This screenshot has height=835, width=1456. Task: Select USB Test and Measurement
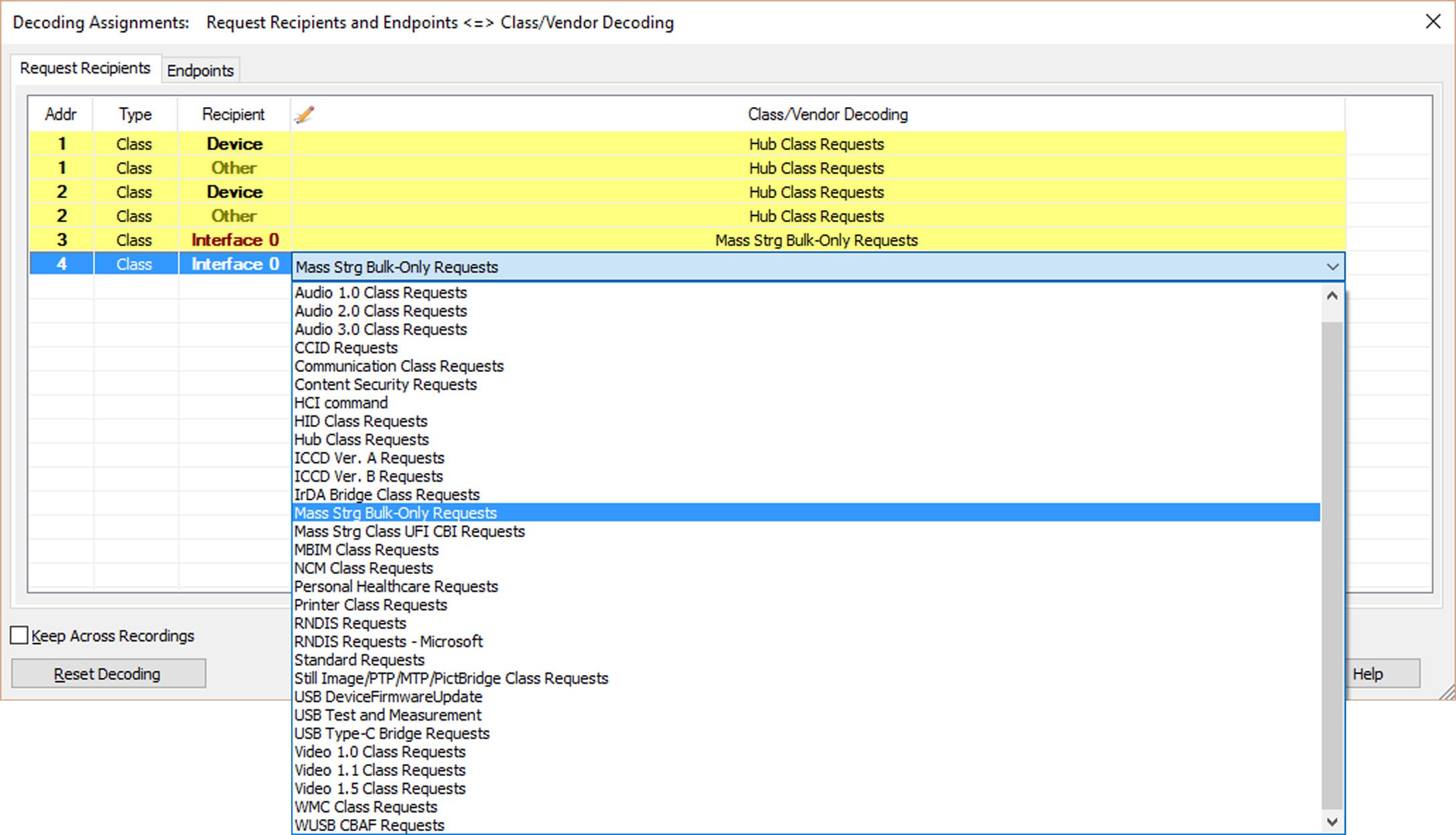coord(807,715)
